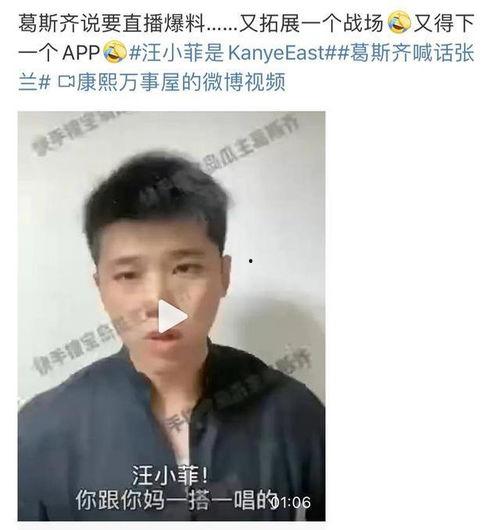Click the small black dot on the wall
Image resolution: width=500 pixels, height=530 pixels.
pos(251,261)
